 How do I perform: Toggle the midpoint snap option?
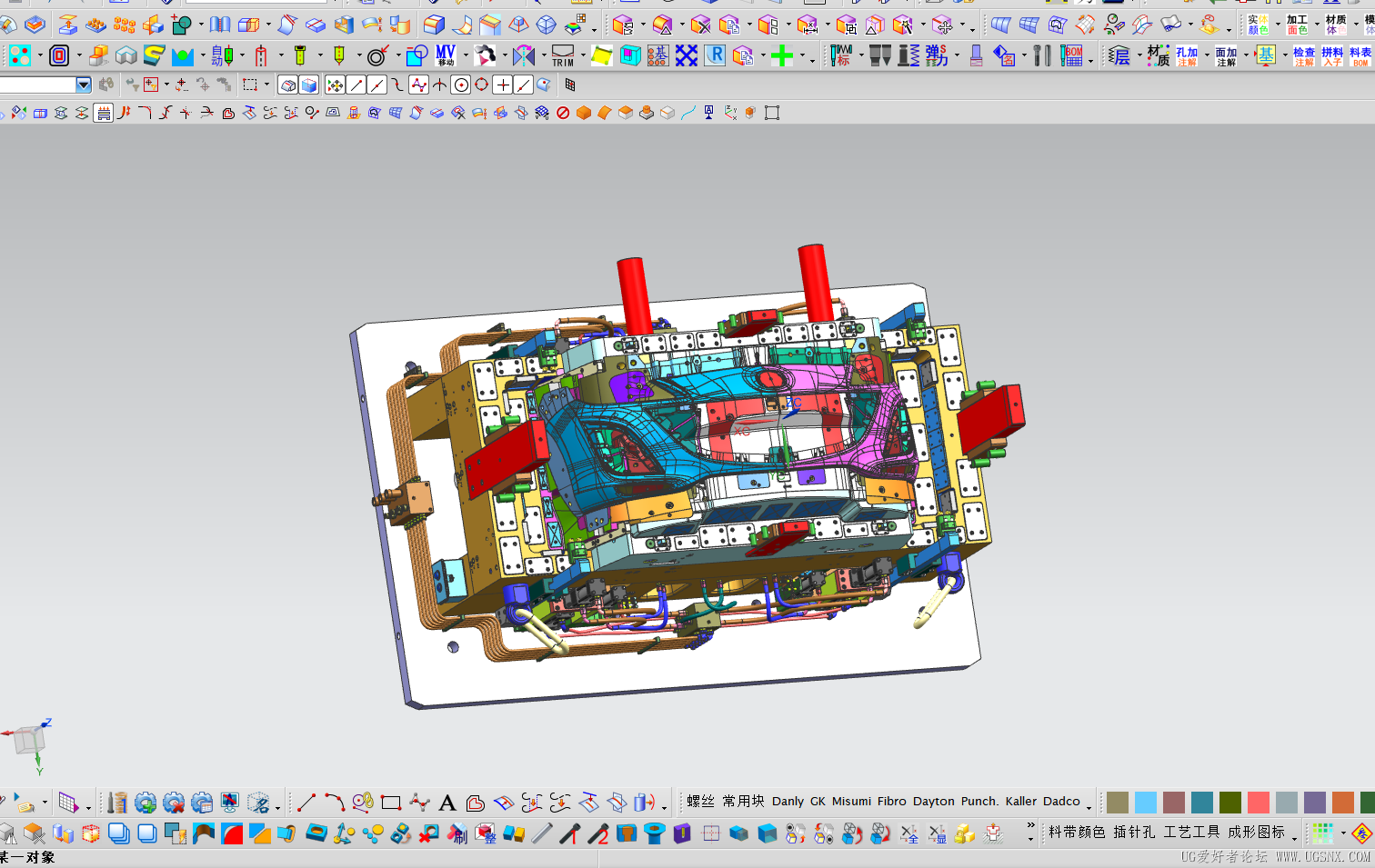pos(376,85)
